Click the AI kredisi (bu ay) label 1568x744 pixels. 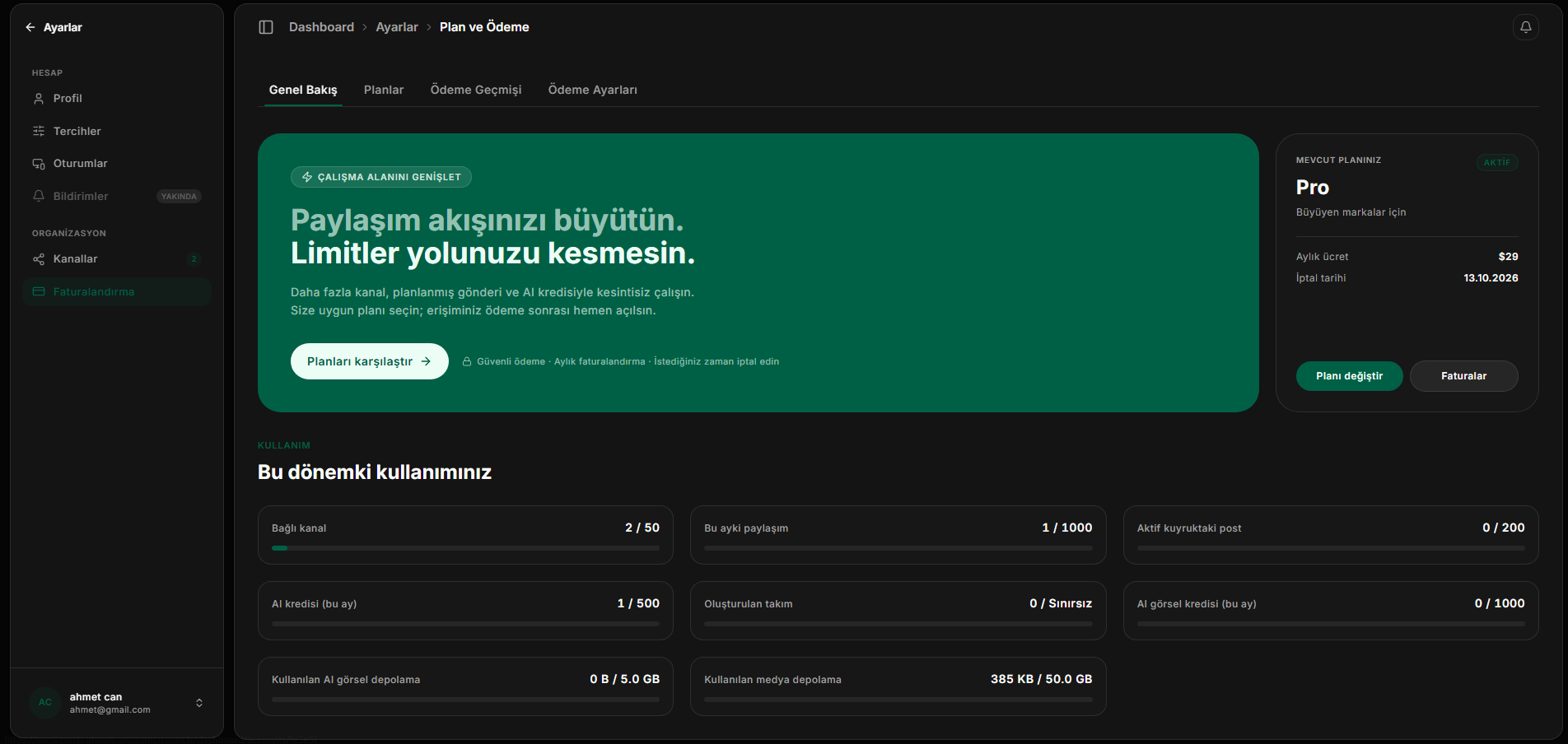[314, 604]
